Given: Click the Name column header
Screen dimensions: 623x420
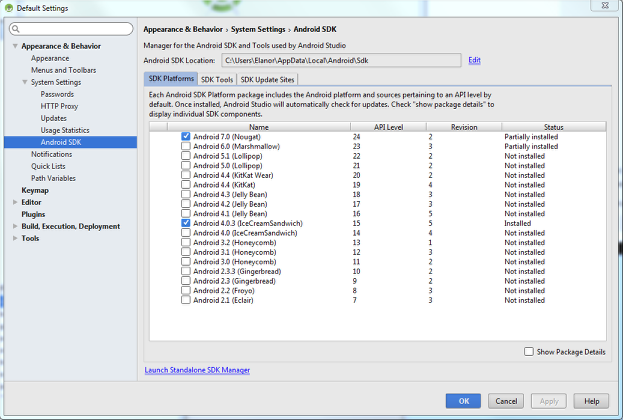Looking at the screenshot, I should (259, 127).
